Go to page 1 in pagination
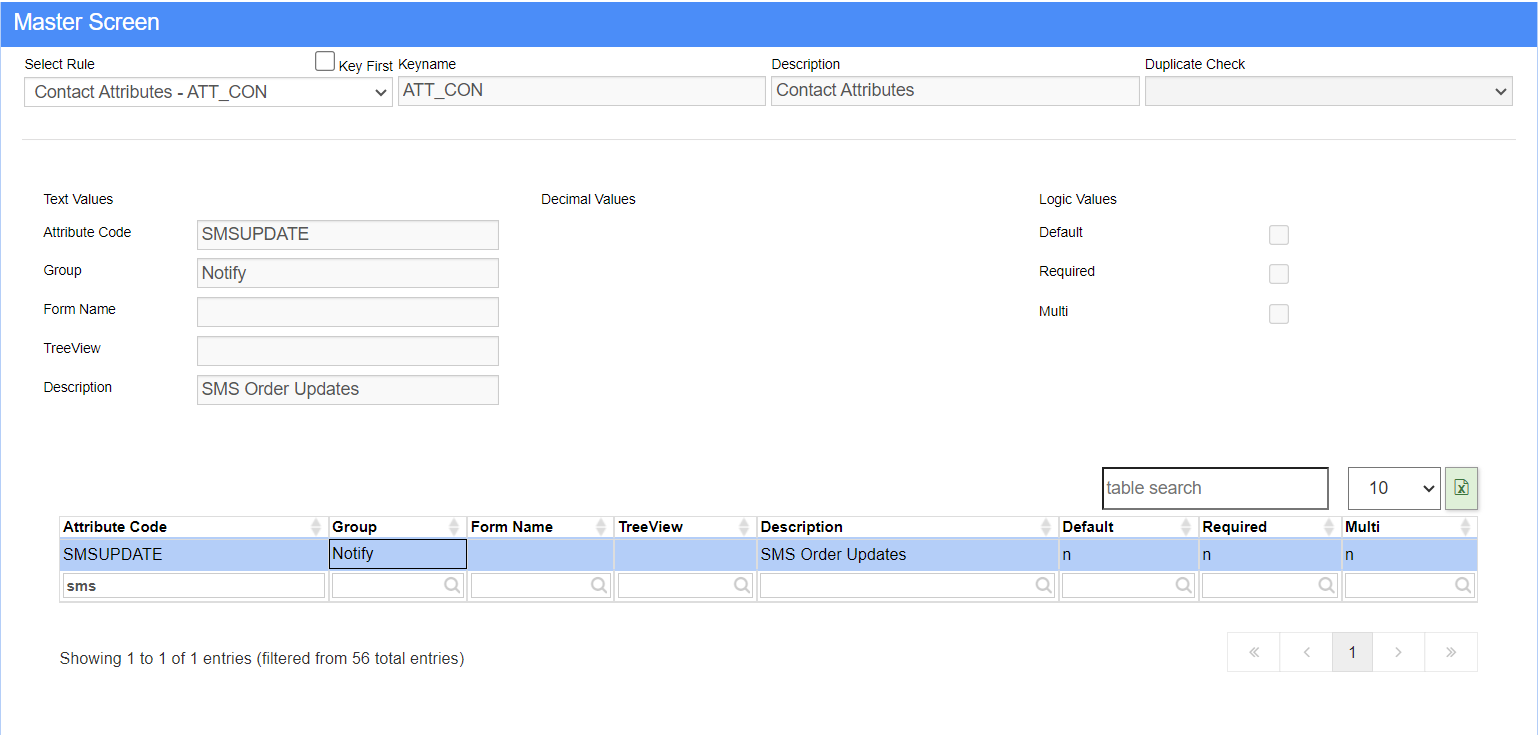Viewport: 1540px width, 735px height. 1352,652
